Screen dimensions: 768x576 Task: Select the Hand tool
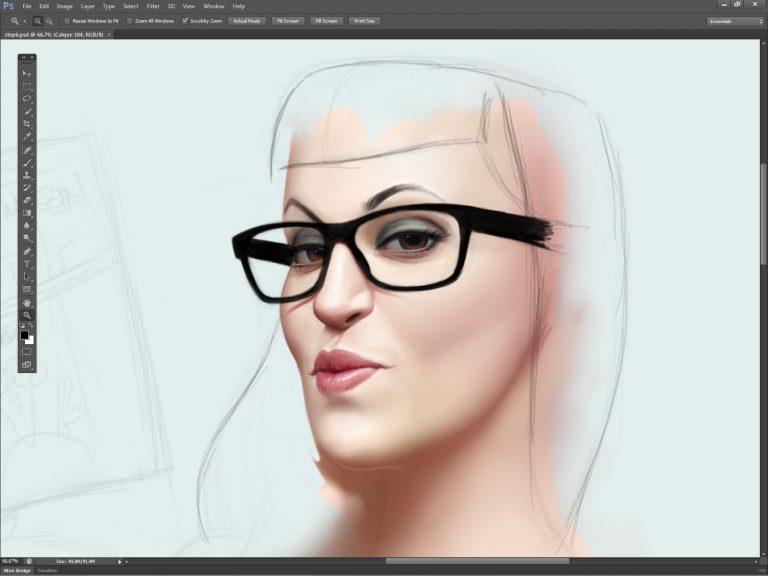click(x=27, y=302)
